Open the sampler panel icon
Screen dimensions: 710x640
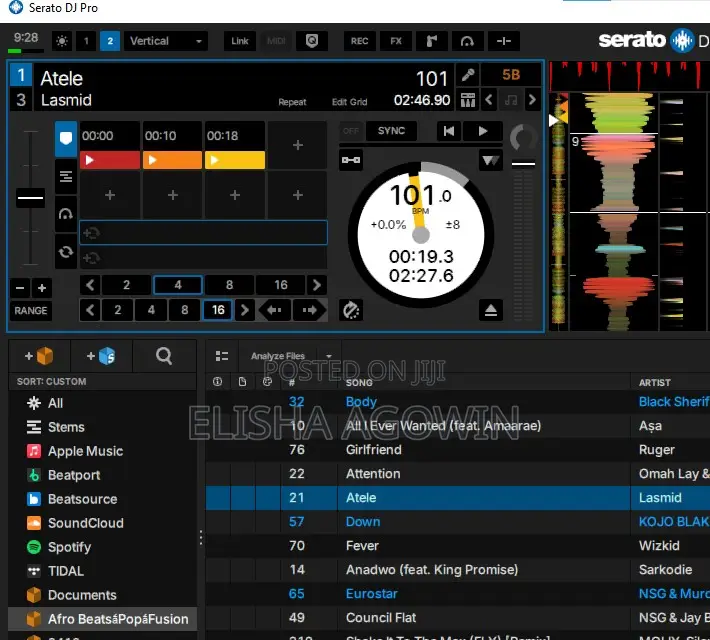432,41
